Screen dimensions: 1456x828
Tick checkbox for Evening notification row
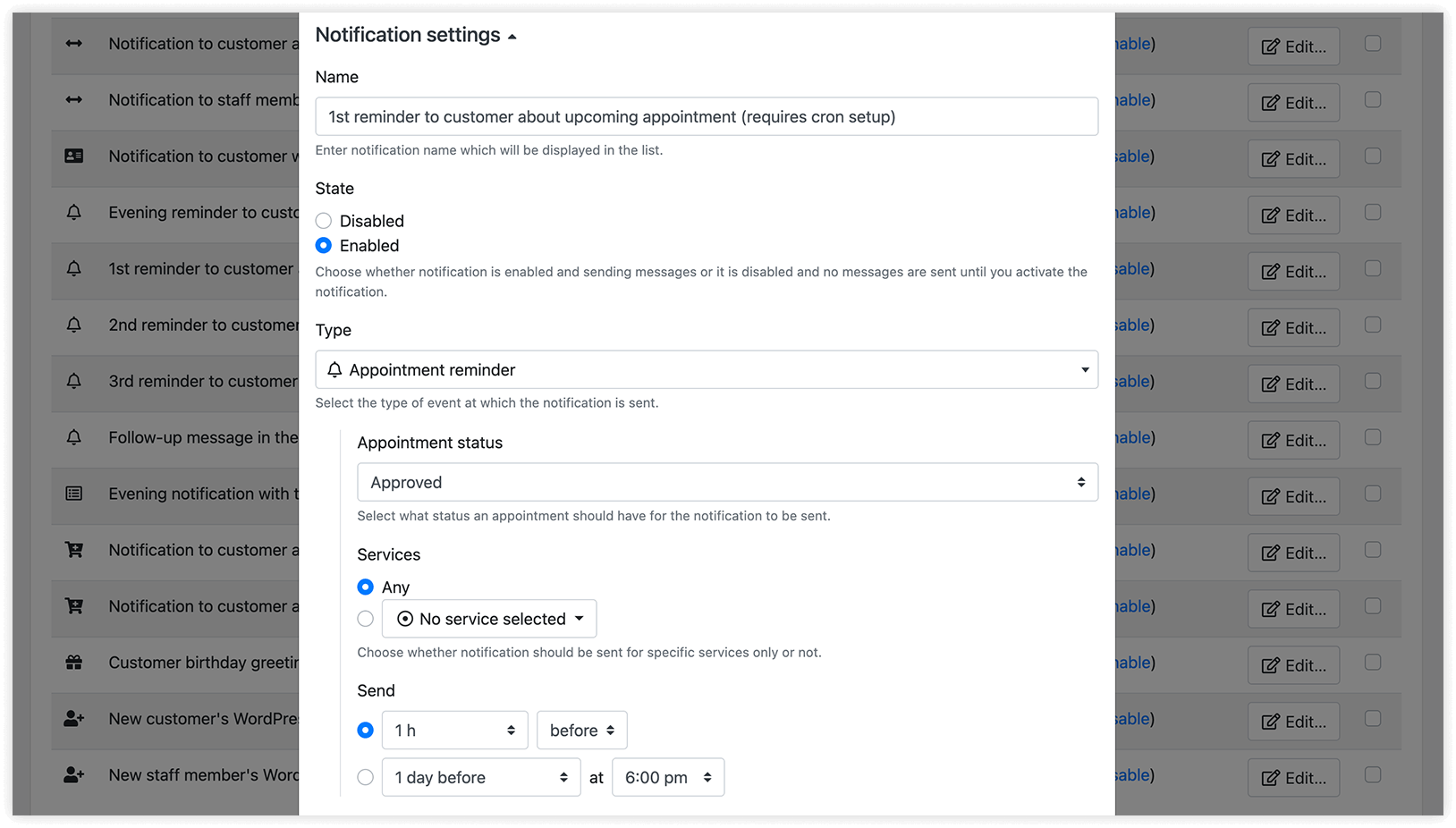[1373, 494]
